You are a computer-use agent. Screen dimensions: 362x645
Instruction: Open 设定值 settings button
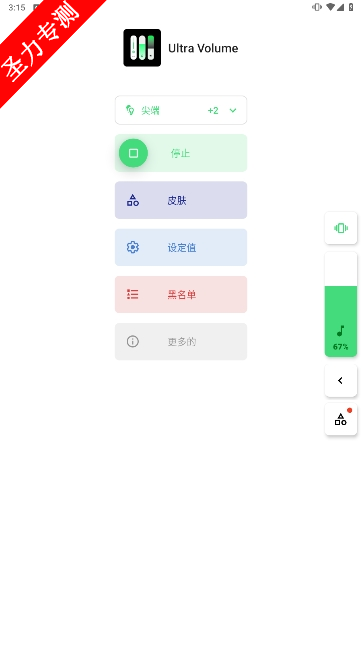tap(181, 247)
